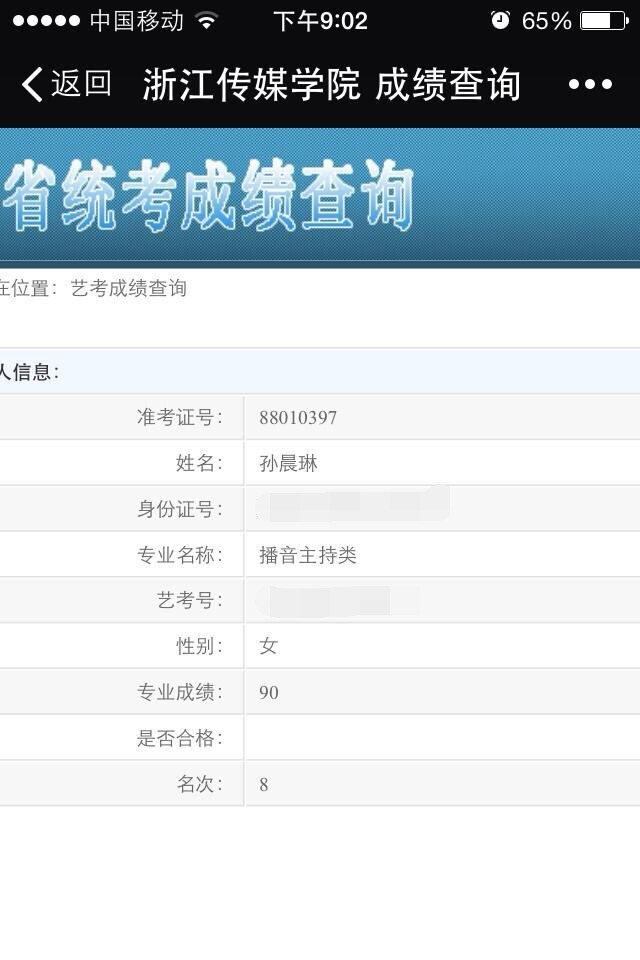Select the name value 孙晨琳
This screenshot has height=960, width=640.
(x=288, y=463)
